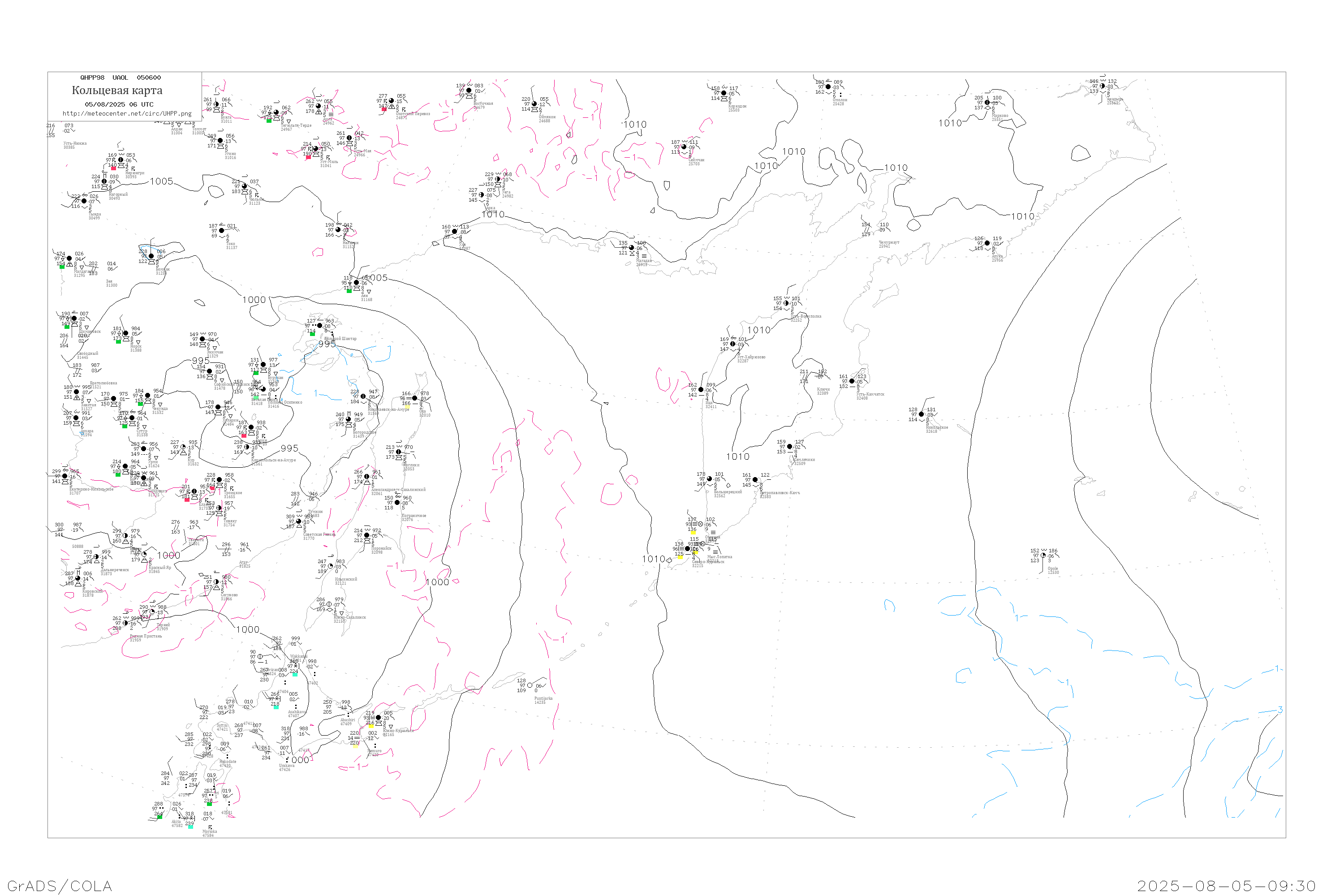Click the Никольское 32618 station marker circle
1344x896 pixels.
point(921,414)
